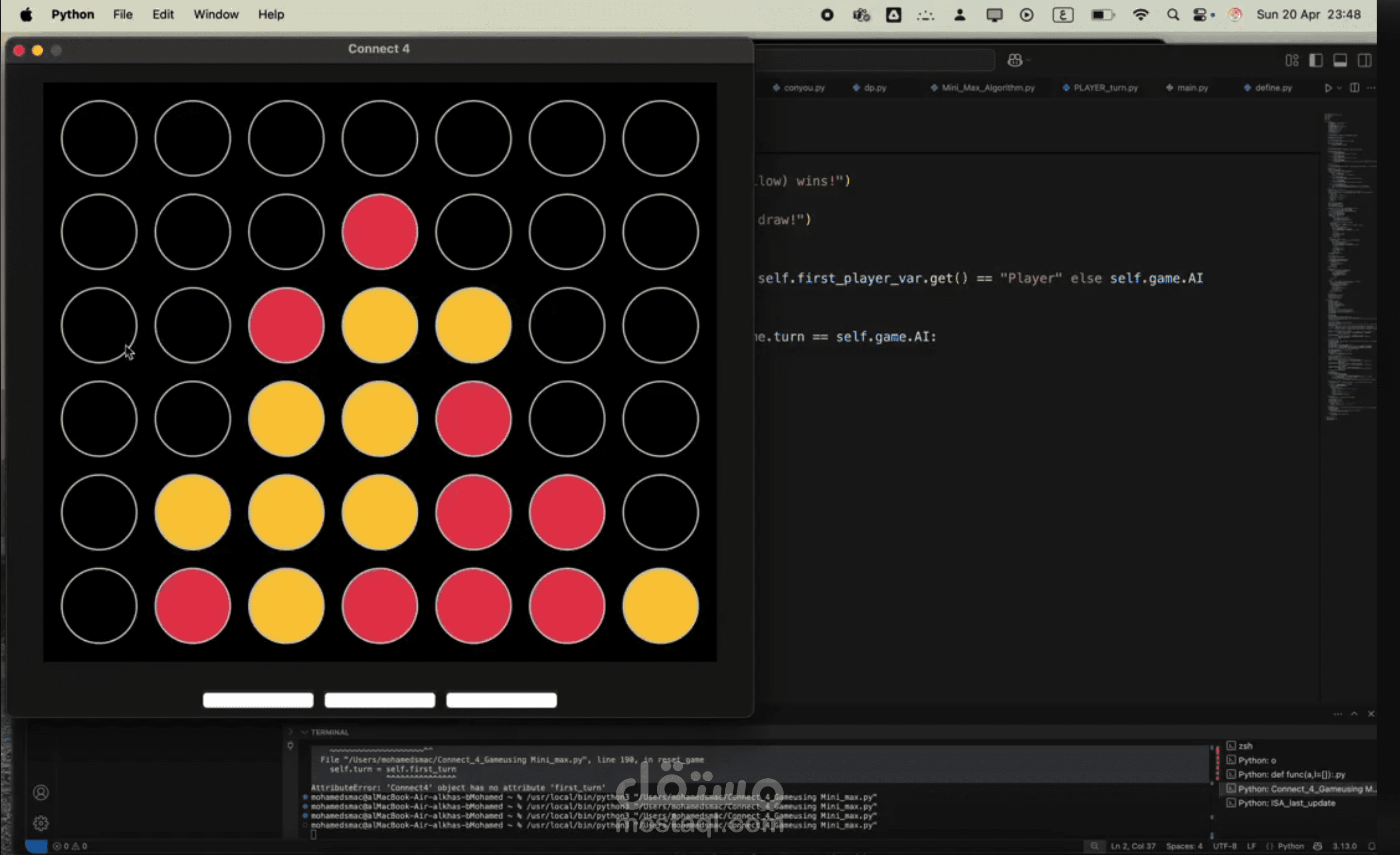Toggle the bottom panel visibility icon
1400x855 pixels.
[1340, 60]
